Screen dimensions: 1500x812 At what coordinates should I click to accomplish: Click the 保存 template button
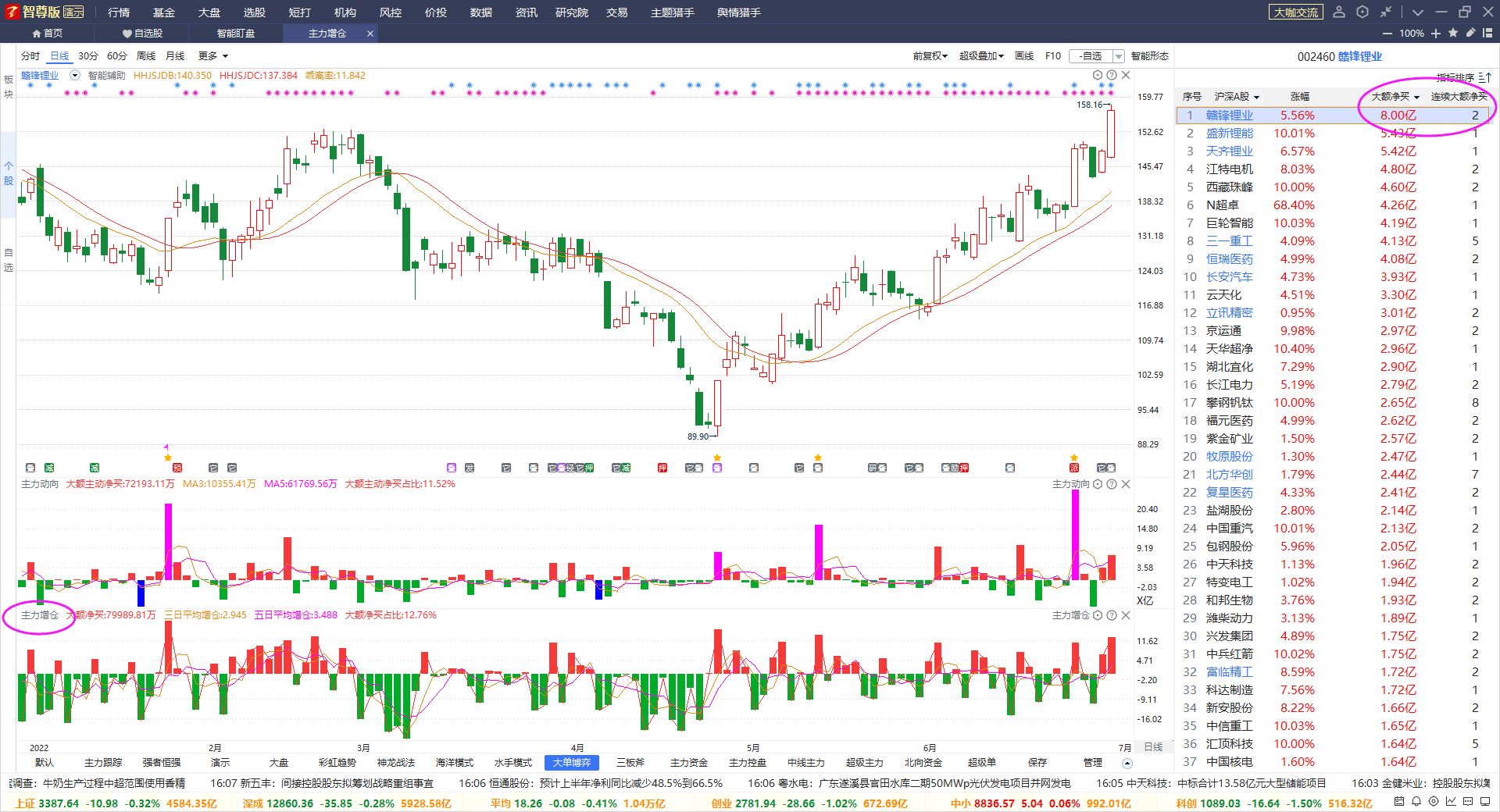[1037, 763]
